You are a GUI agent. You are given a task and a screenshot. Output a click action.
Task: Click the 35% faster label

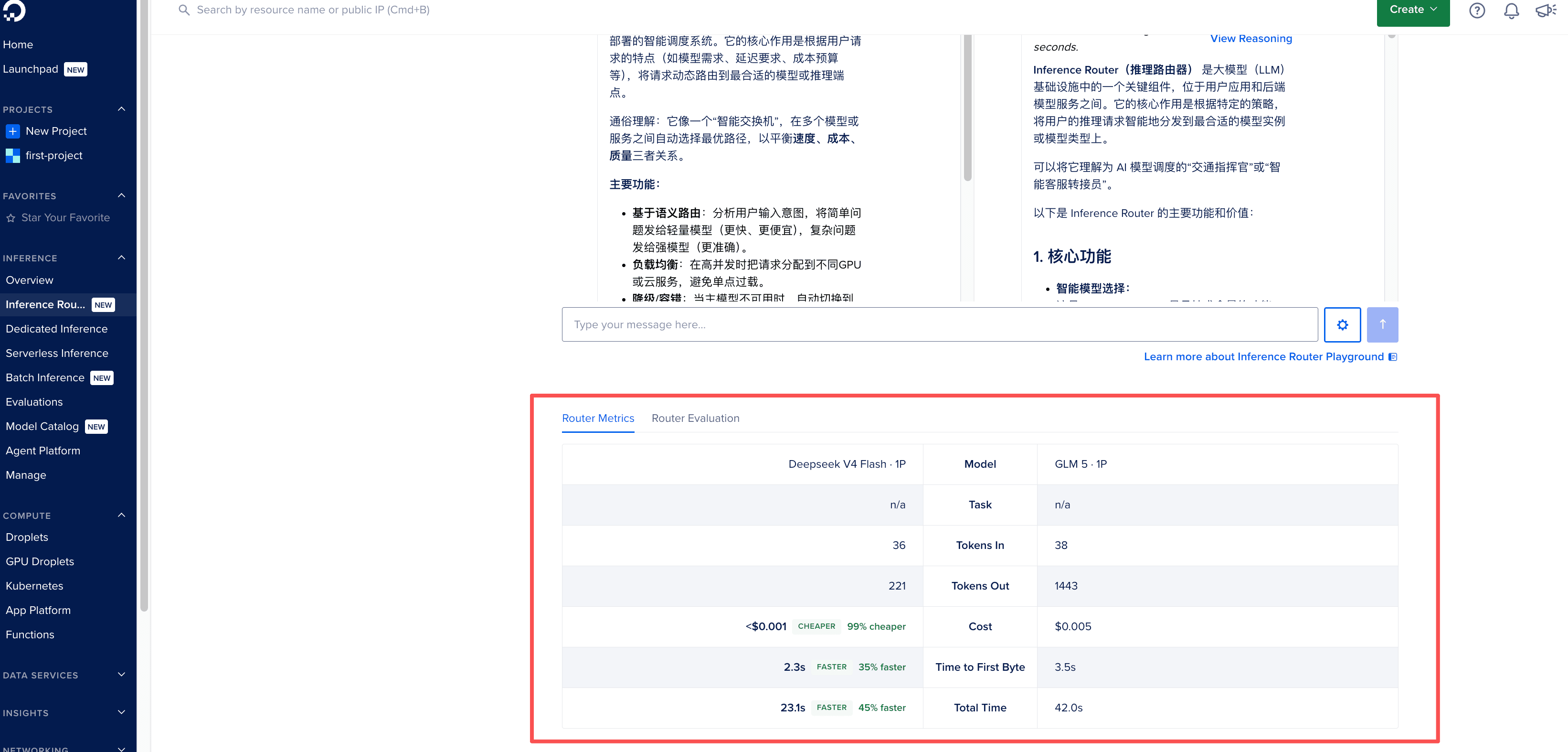pyautogui.click(x=881, y=667)
